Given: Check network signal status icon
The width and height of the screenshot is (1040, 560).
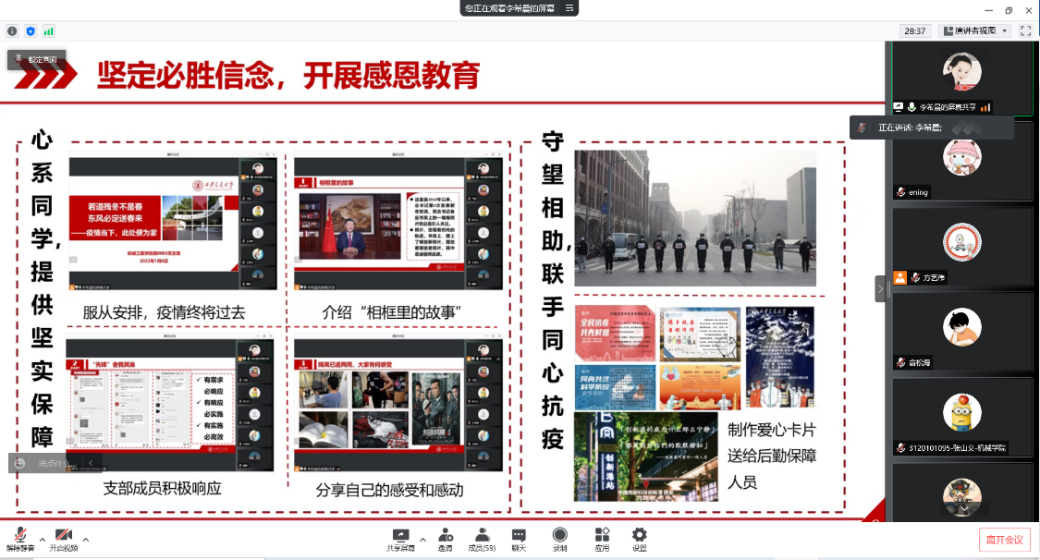Looking at the screenshot, I should (x=49, y=31).
